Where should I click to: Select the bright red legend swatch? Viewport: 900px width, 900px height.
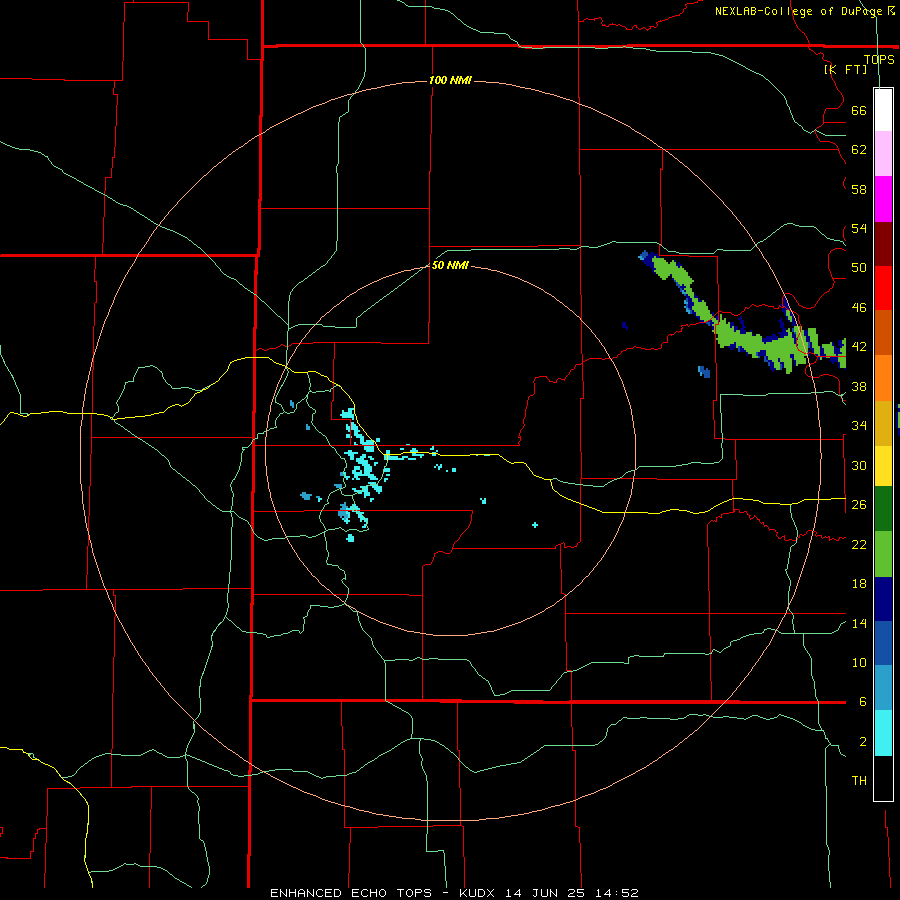point(883,288)
